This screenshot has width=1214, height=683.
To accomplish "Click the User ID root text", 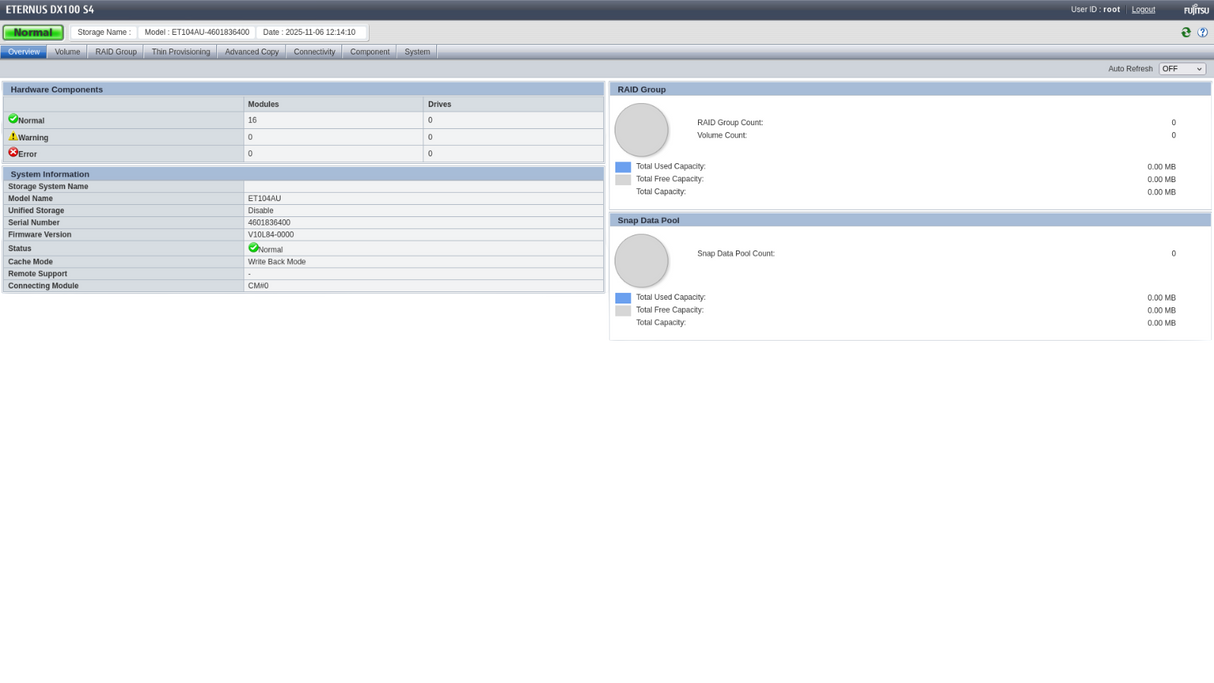I will pos(1095,9).
